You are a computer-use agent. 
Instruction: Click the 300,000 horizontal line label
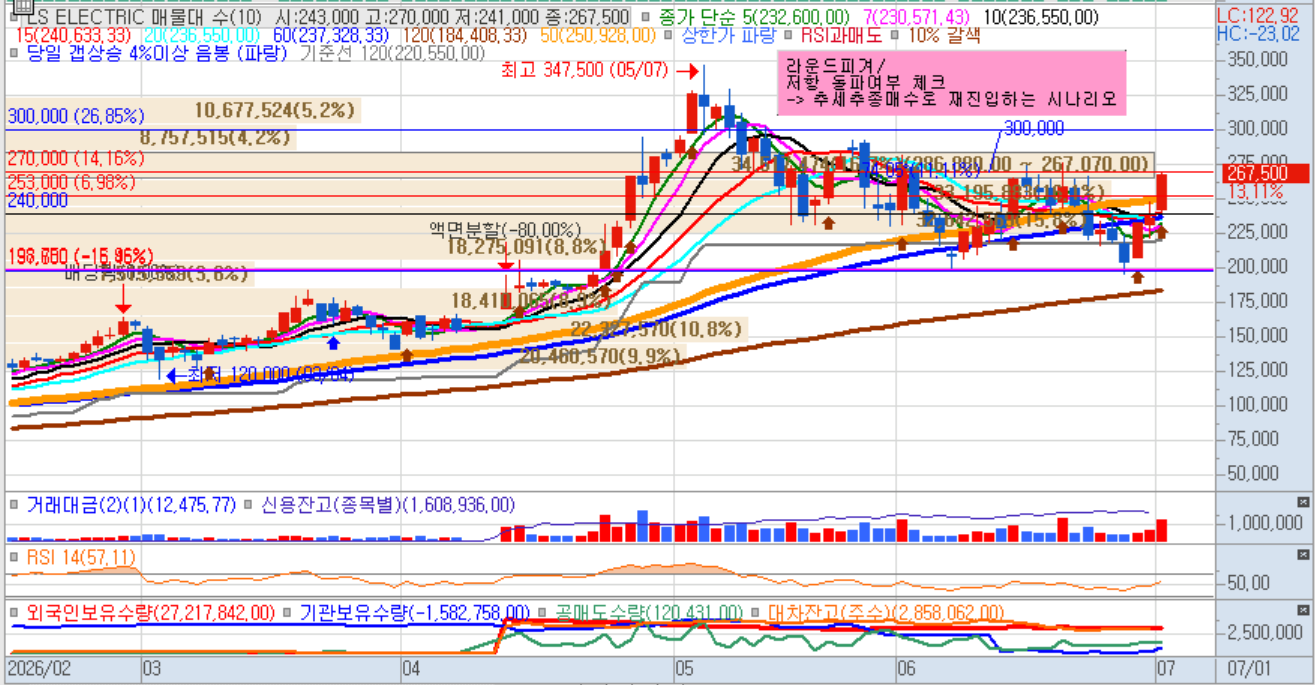(x=76, y=117)
